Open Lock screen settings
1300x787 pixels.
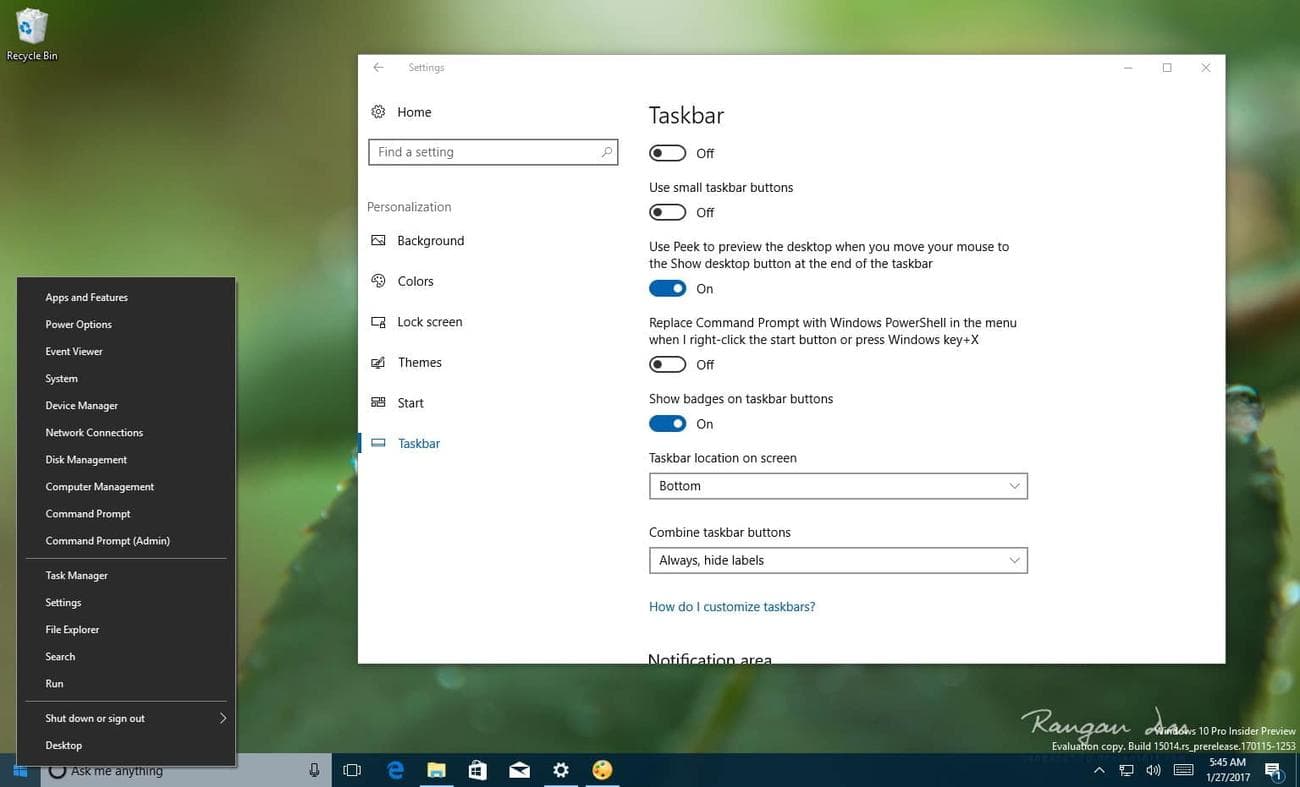430,321
